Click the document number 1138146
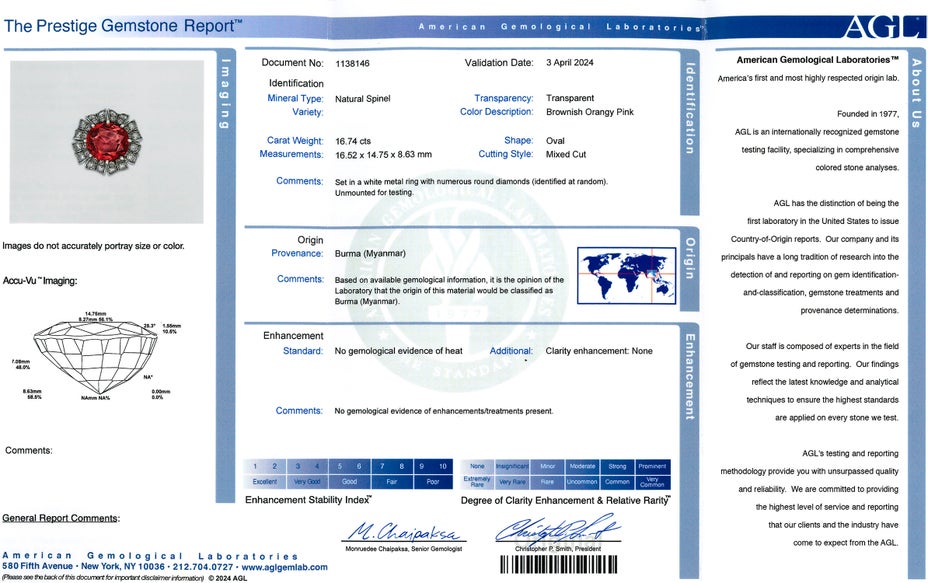 352,63
